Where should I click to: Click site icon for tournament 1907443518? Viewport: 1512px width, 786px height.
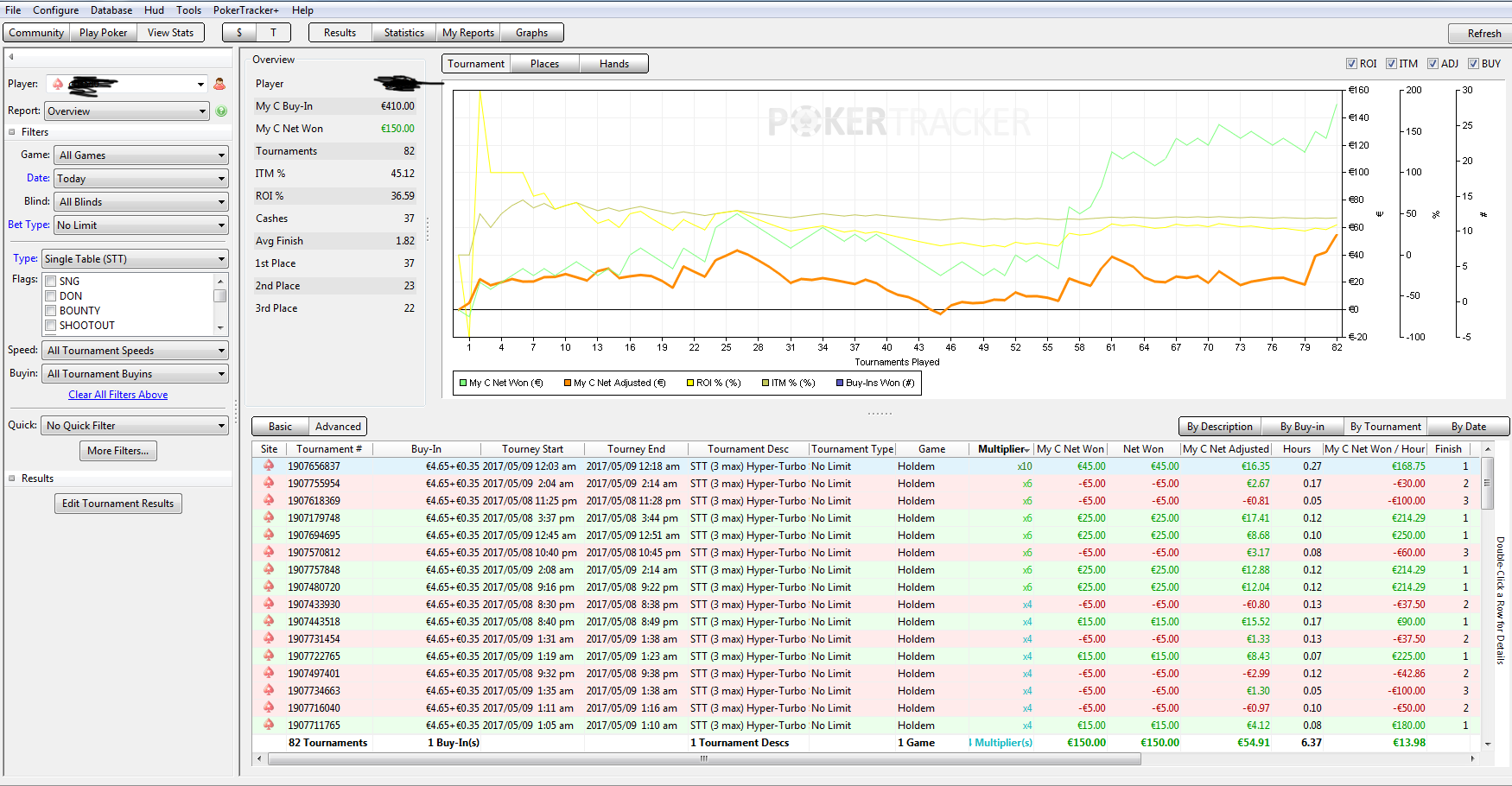point(269,621)
